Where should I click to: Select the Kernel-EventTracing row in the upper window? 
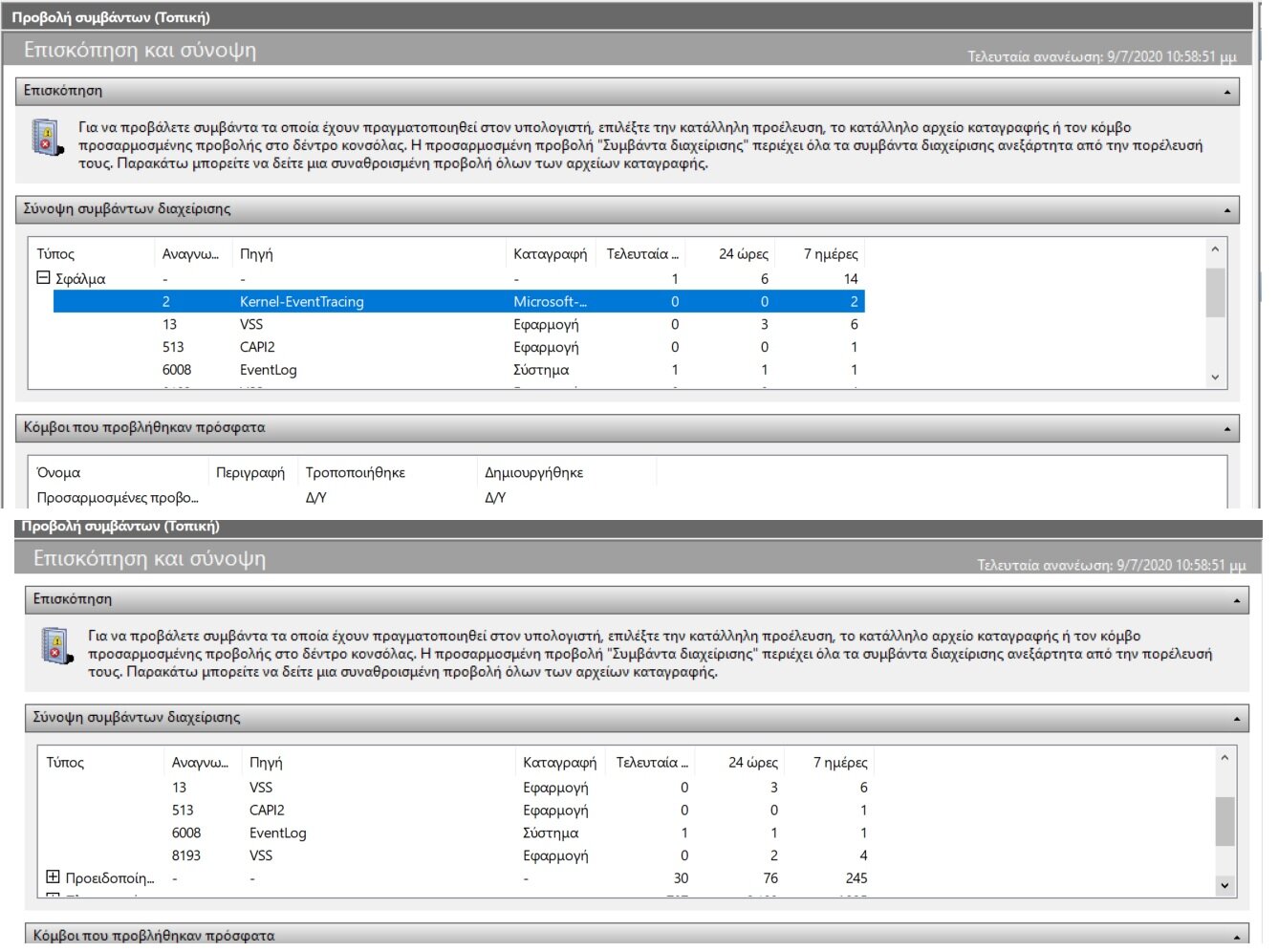(459, 301)
